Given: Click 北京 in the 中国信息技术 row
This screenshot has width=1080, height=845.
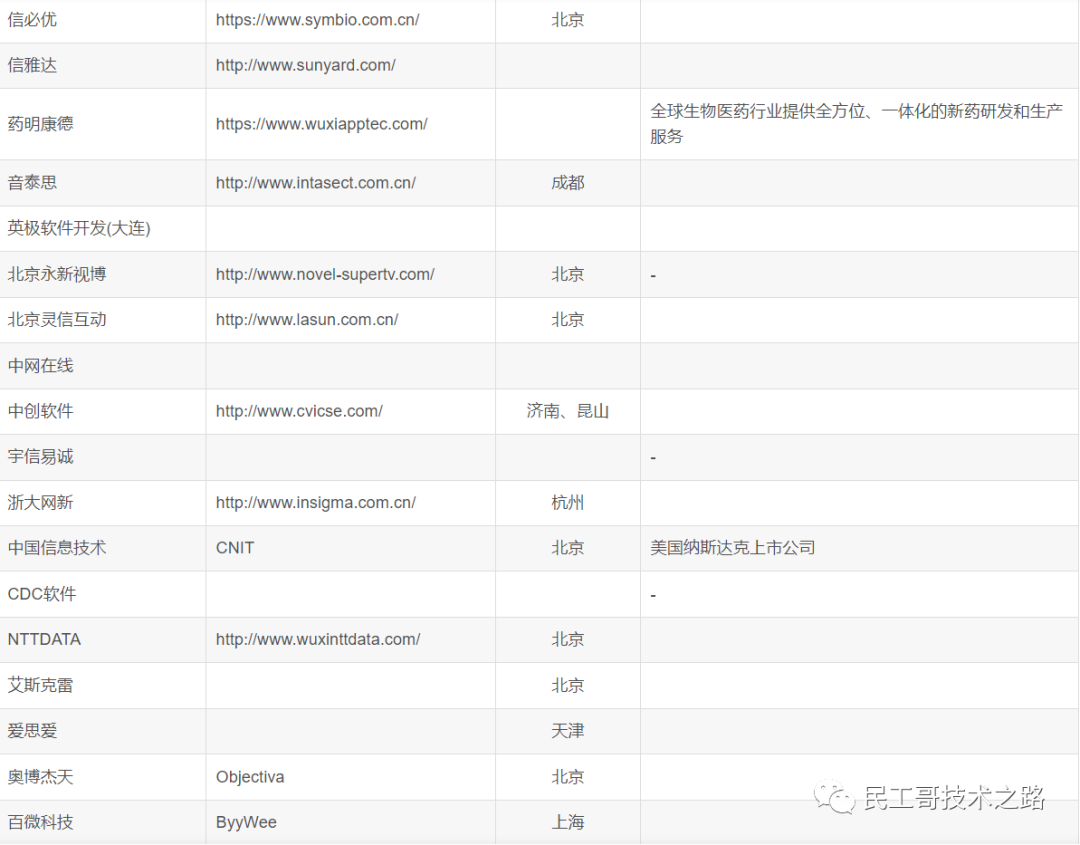Looking at the screenshot, I should pos(568,548).
